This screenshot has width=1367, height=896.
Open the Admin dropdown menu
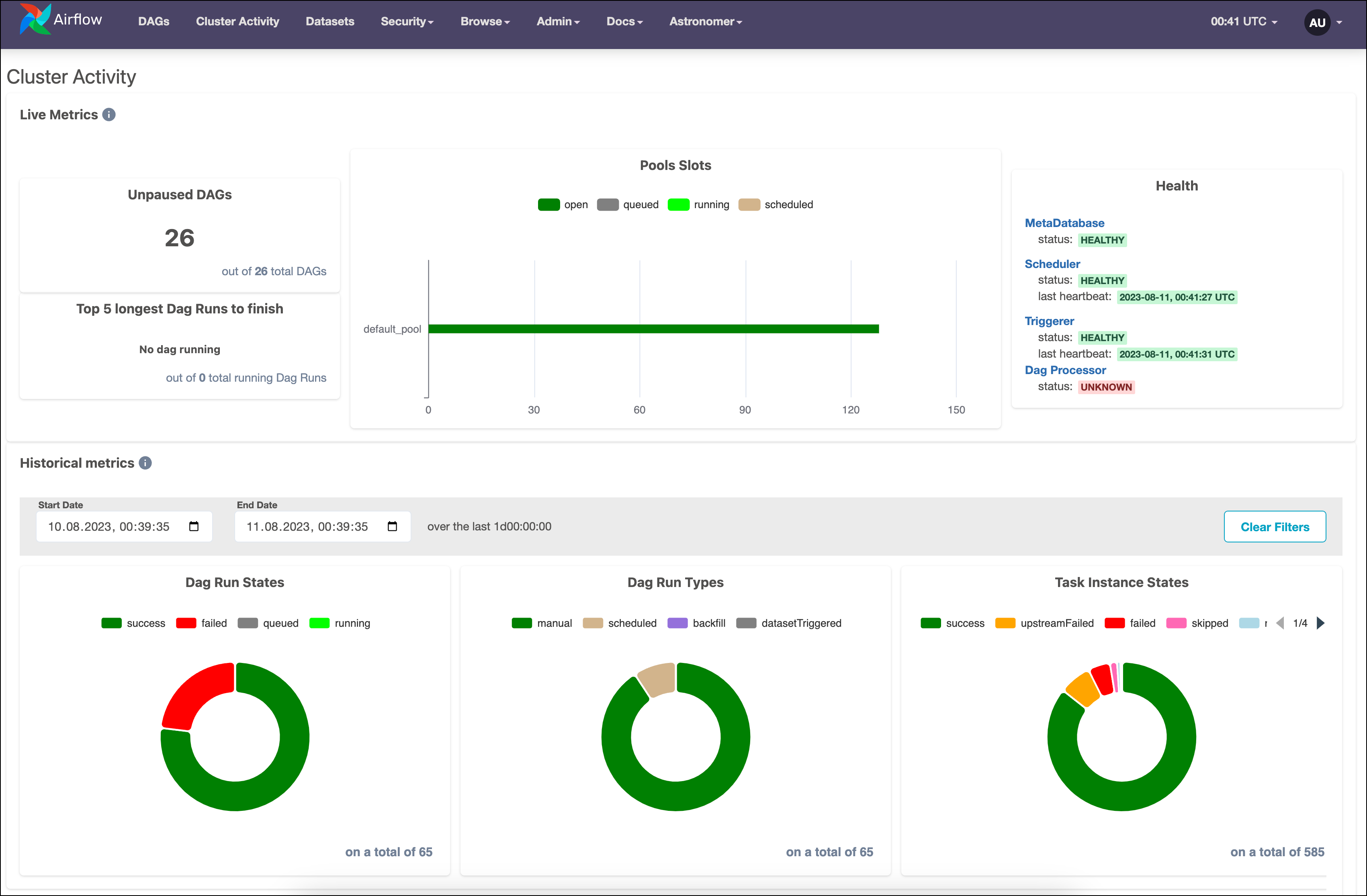(x=557, y=21)
